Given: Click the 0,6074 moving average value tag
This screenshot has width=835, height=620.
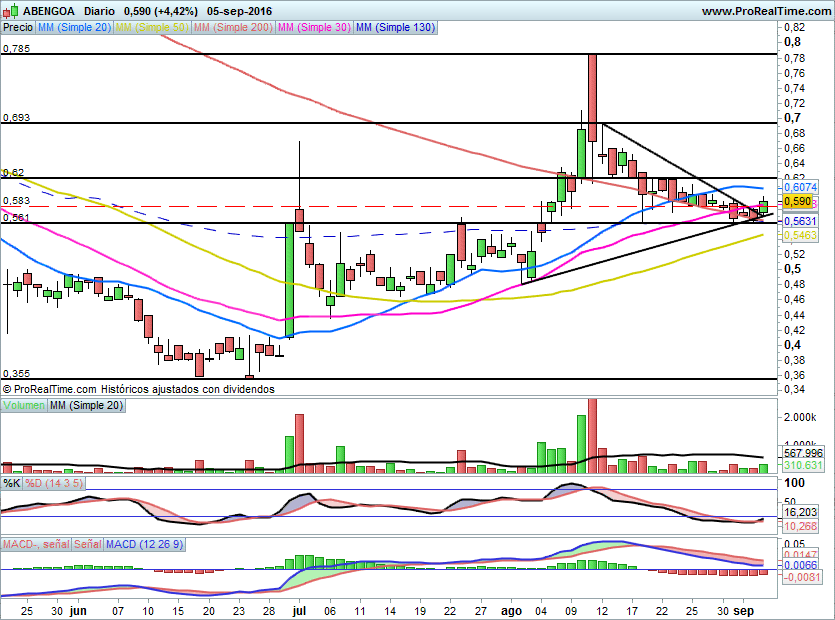Looking at the screenshot, I should tap(800, 187).
